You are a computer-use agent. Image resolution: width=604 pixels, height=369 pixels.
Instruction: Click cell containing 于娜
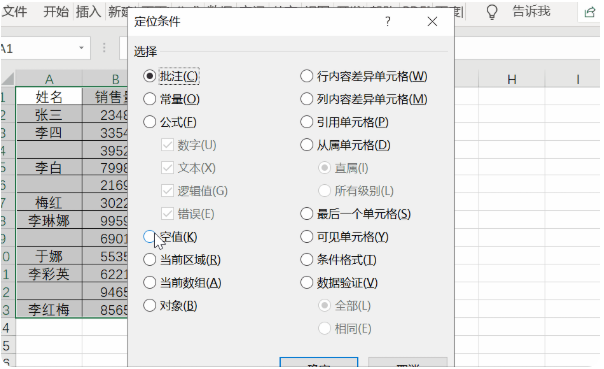[49, 256]
